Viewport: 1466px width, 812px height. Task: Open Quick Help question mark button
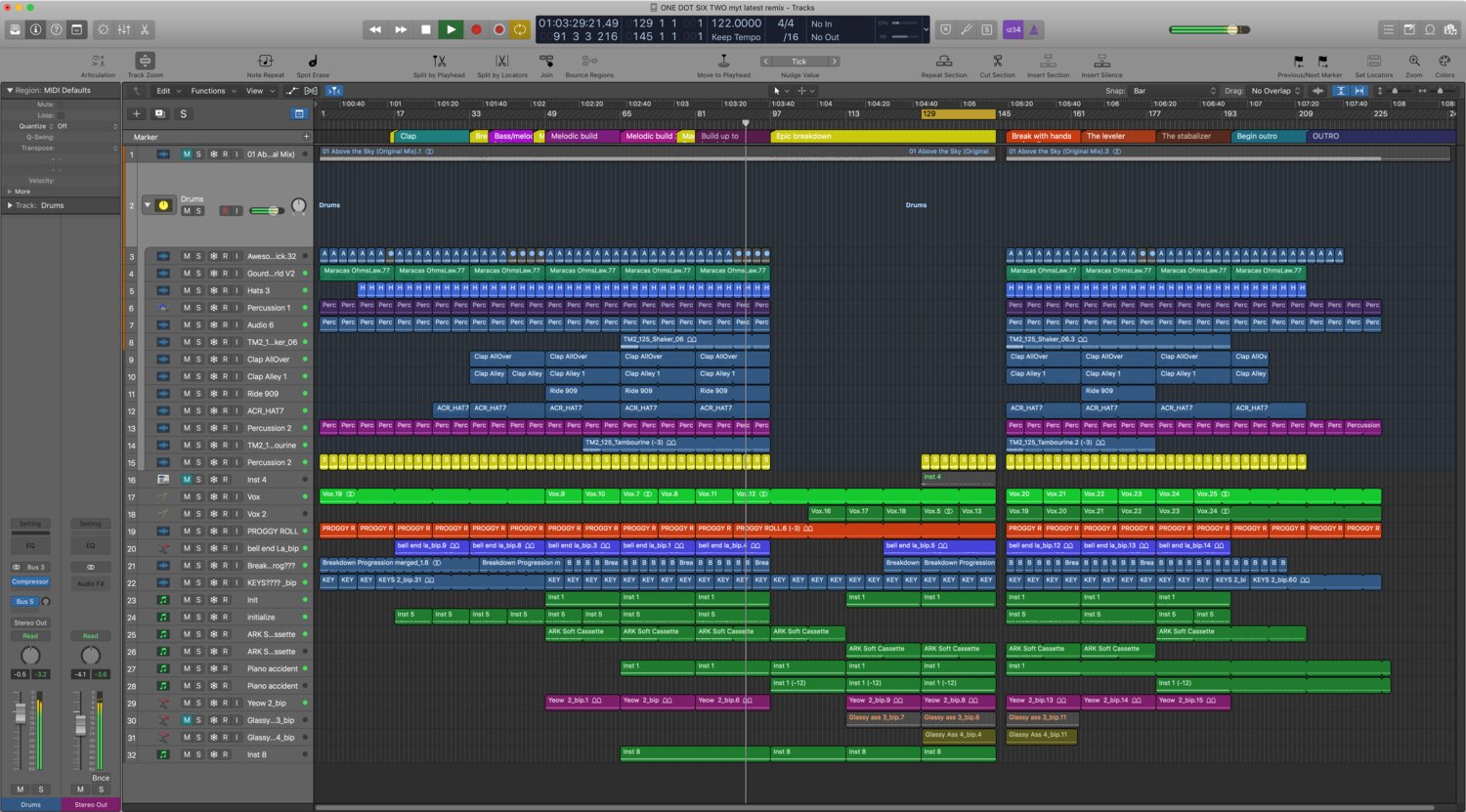click(56, 30)
